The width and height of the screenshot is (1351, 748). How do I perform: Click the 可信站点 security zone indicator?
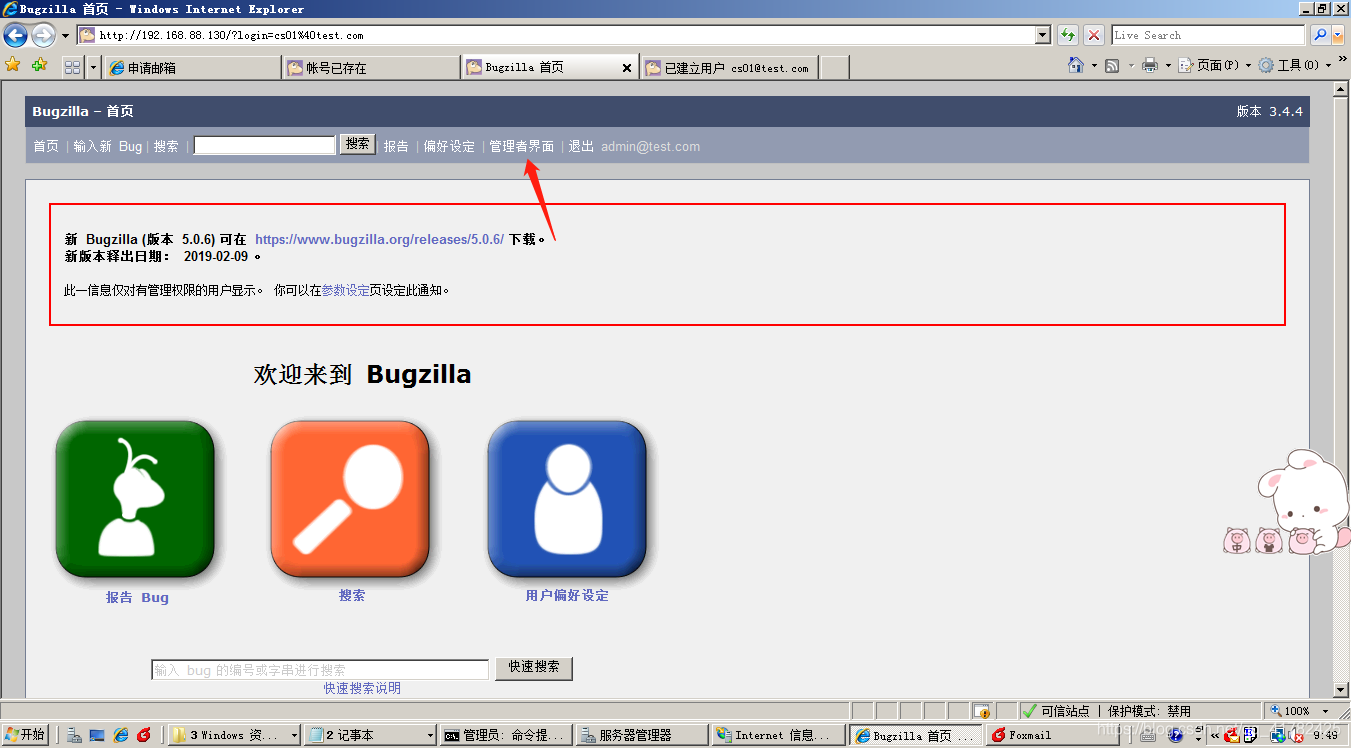[x=1056, y=711]
